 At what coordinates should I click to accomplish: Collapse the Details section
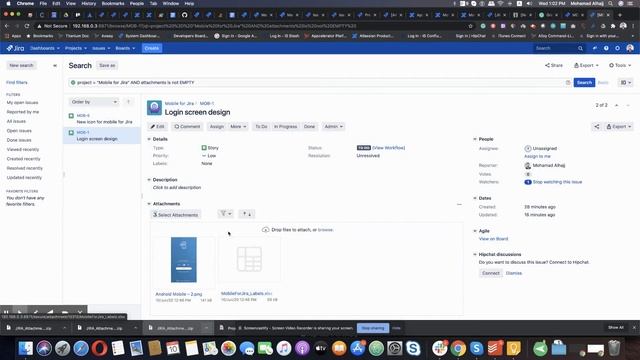click(x=149, y=139)
